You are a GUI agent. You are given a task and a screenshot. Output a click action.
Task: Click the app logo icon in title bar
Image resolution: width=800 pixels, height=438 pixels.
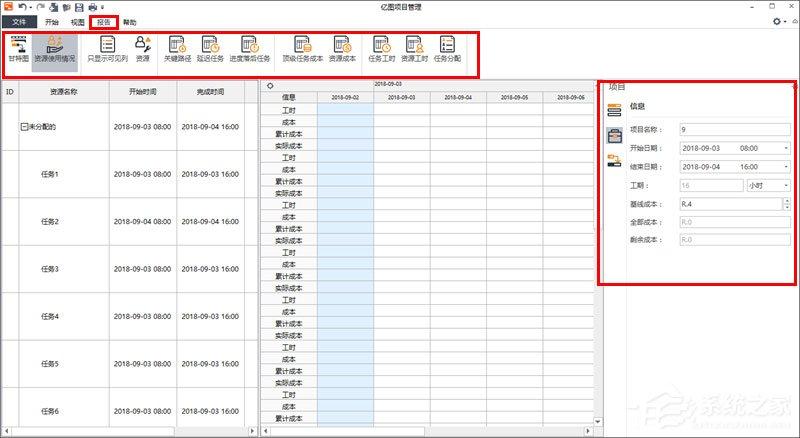(8, 7)
